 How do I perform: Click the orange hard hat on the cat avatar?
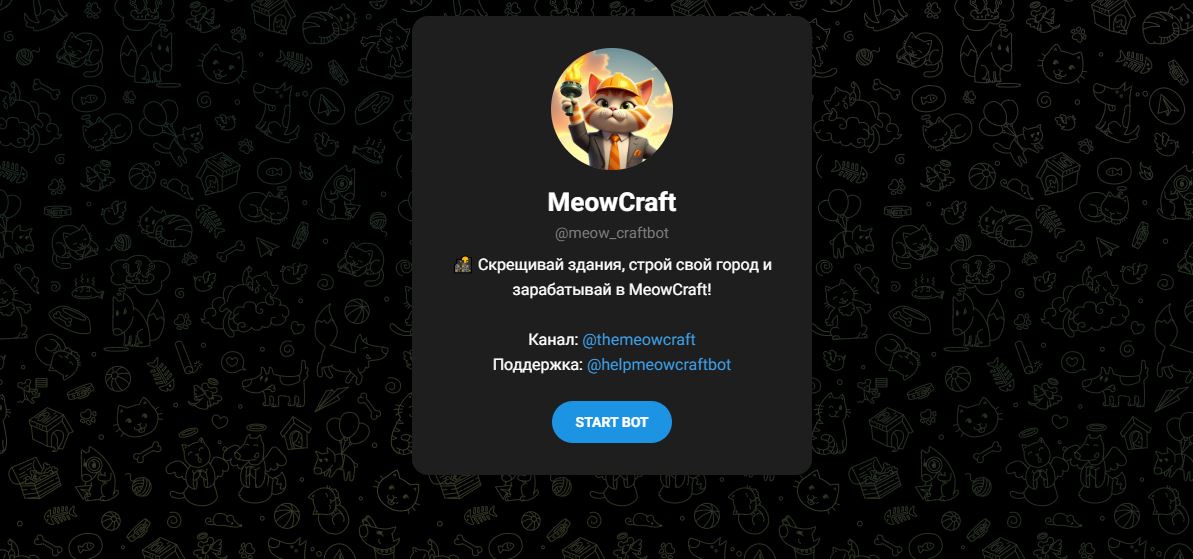pyautogui.click(x=616, y=83)
